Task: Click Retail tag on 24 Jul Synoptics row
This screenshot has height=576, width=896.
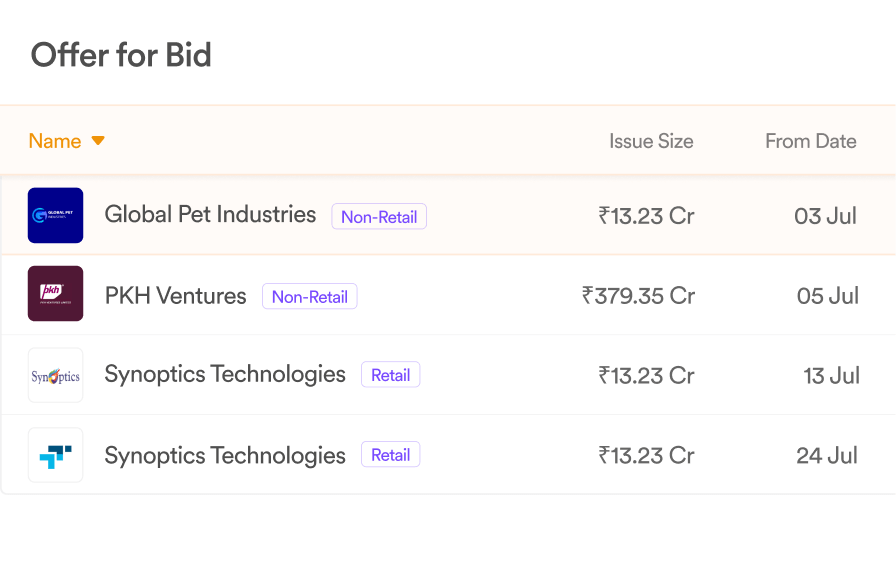Action: click(x=391, y=455)
